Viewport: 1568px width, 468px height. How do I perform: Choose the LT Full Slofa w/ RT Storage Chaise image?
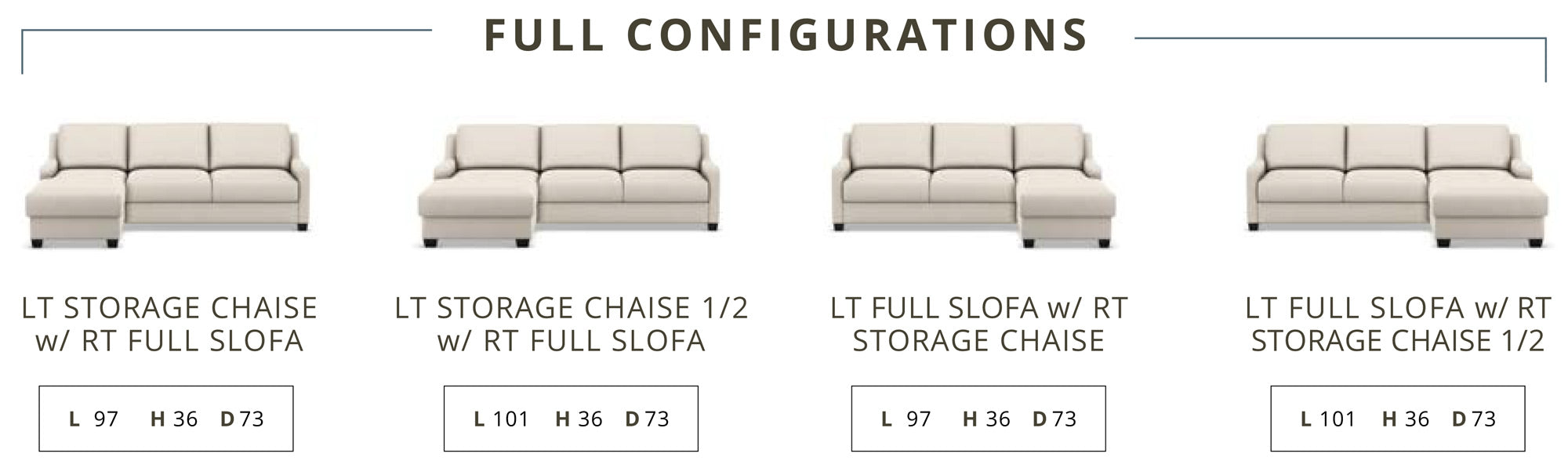pos(973,185)
